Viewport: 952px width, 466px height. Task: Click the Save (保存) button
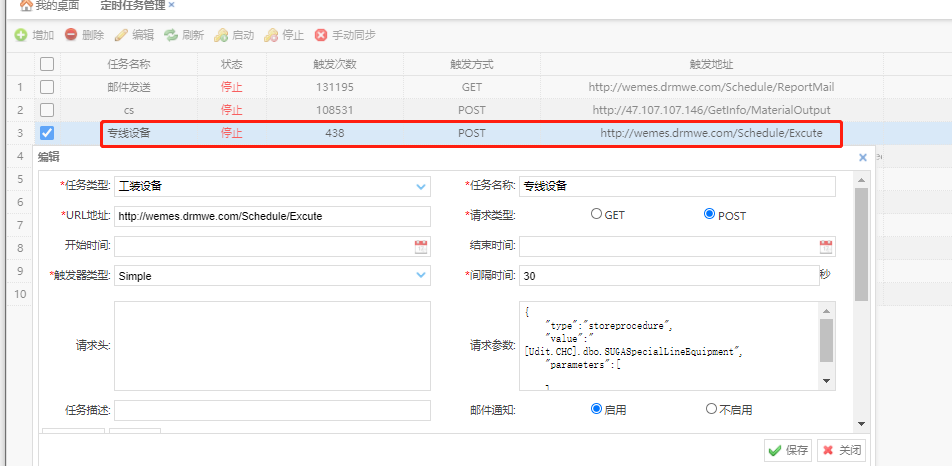tap(788, 450)
